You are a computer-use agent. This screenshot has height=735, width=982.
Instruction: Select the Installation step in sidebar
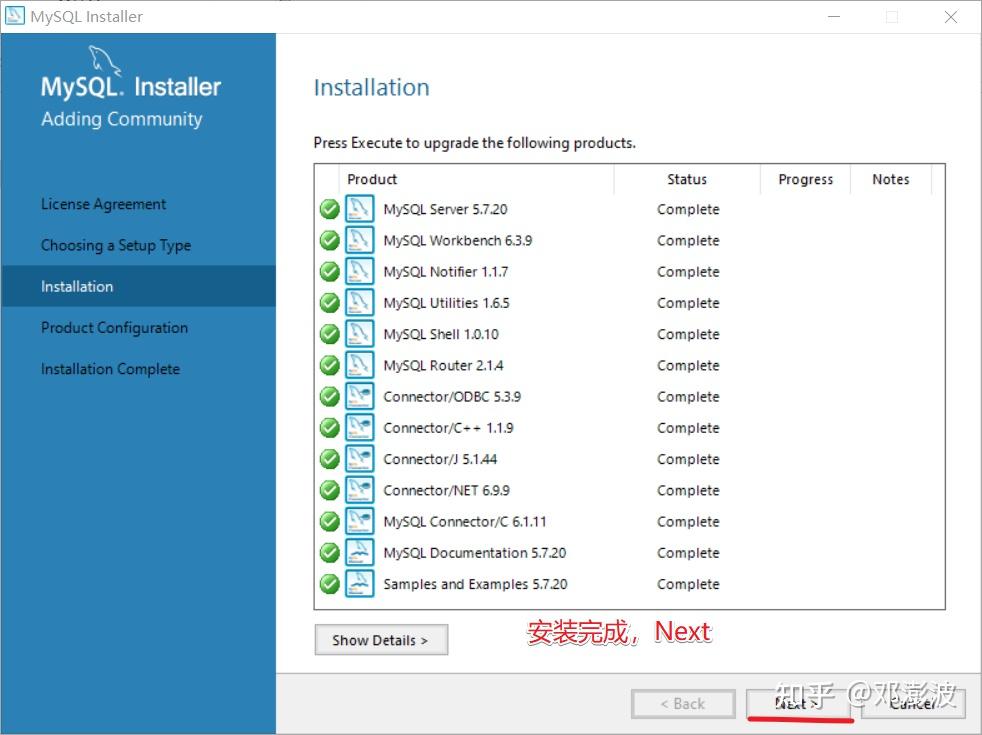click(138, 286)
